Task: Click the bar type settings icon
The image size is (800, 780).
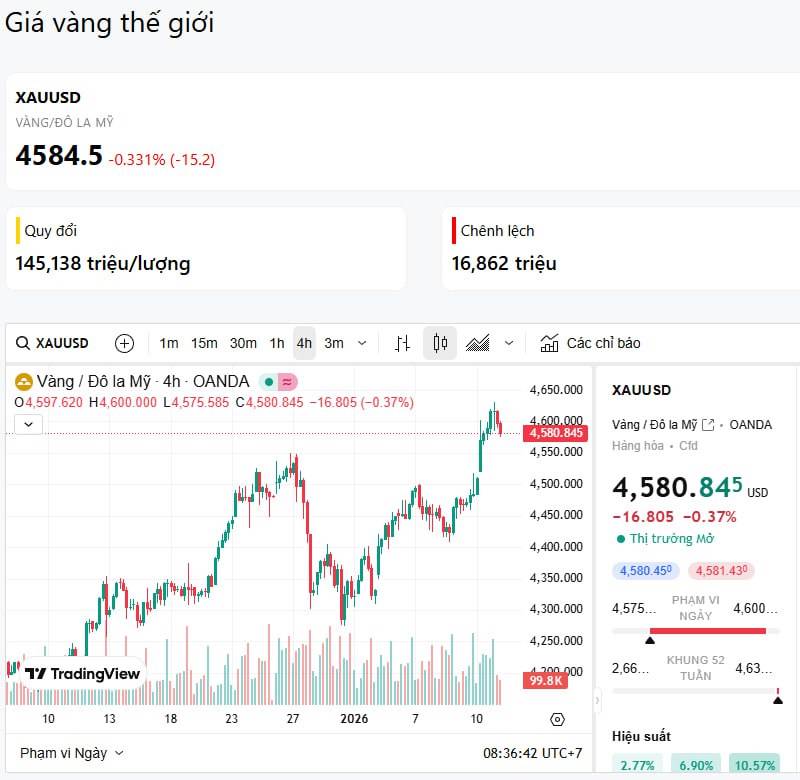Action: [x=401, y=343]
